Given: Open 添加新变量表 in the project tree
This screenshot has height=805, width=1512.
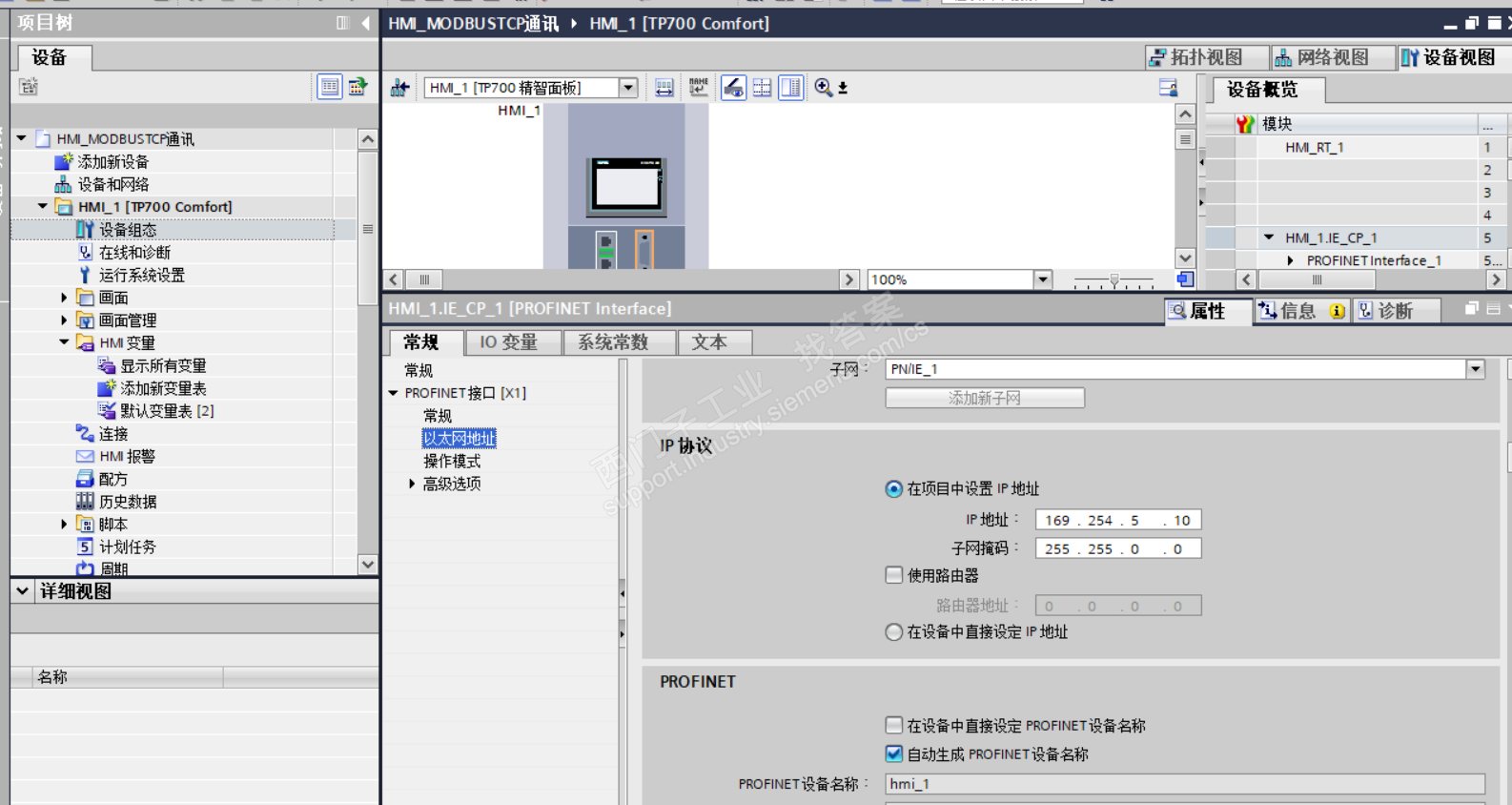Looking at the screenshot, I should coord(163,389).
